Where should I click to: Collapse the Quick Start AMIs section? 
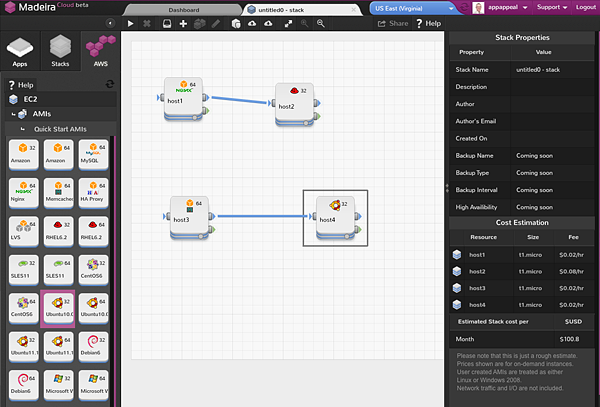click(23, 129)
